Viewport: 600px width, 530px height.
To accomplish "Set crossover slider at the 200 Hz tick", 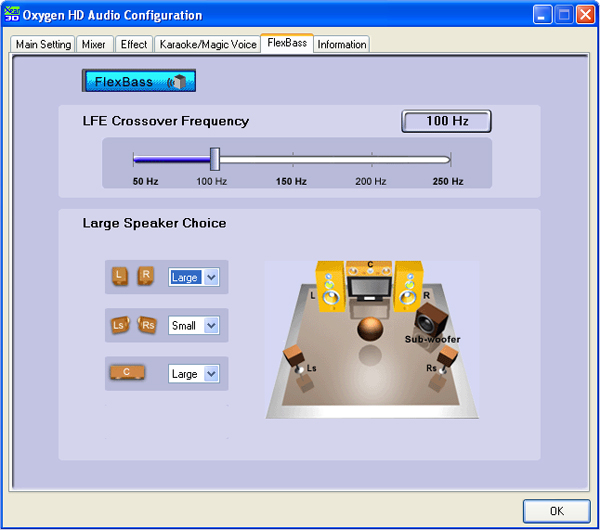I will point(372,159).
